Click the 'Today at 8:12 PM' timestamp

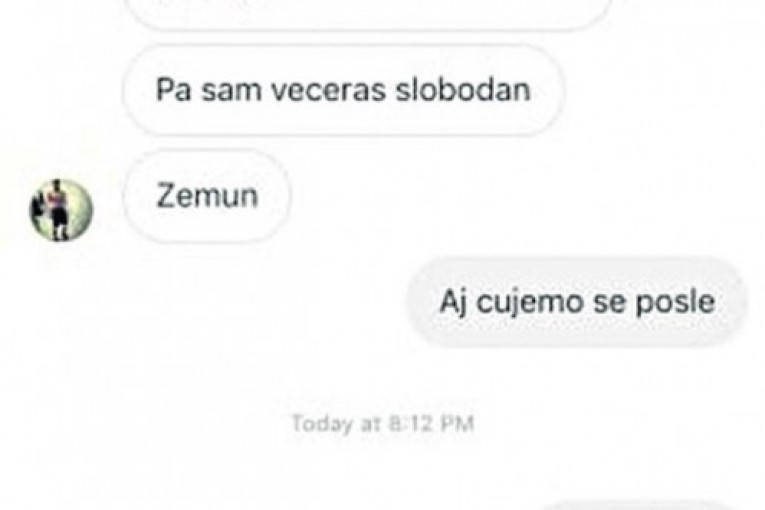pos(383,424)
